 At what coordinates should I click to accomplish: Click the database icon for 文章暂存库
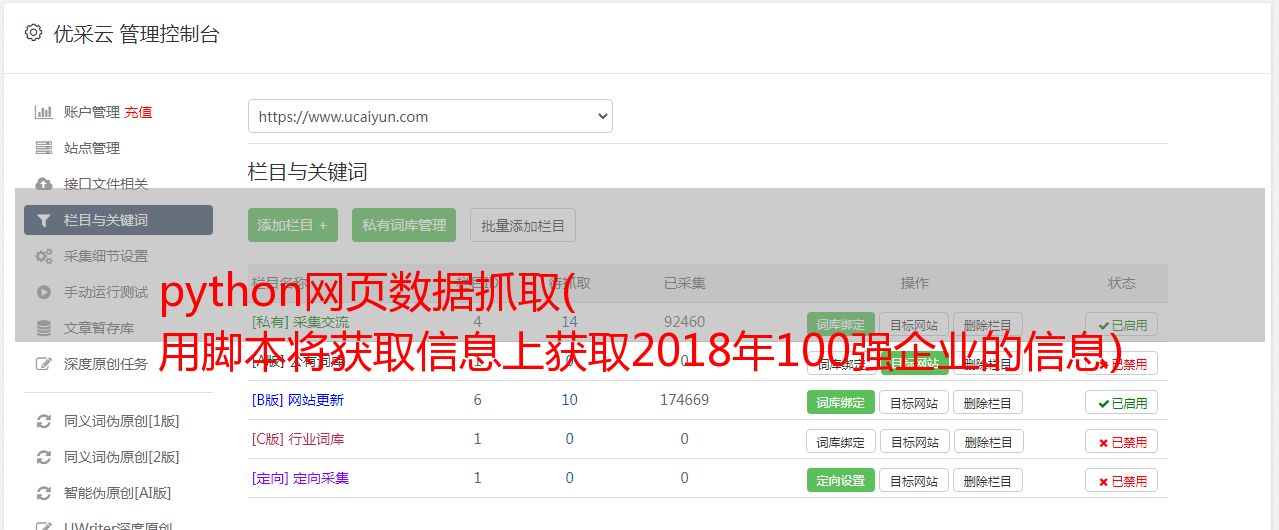point(43,328)
